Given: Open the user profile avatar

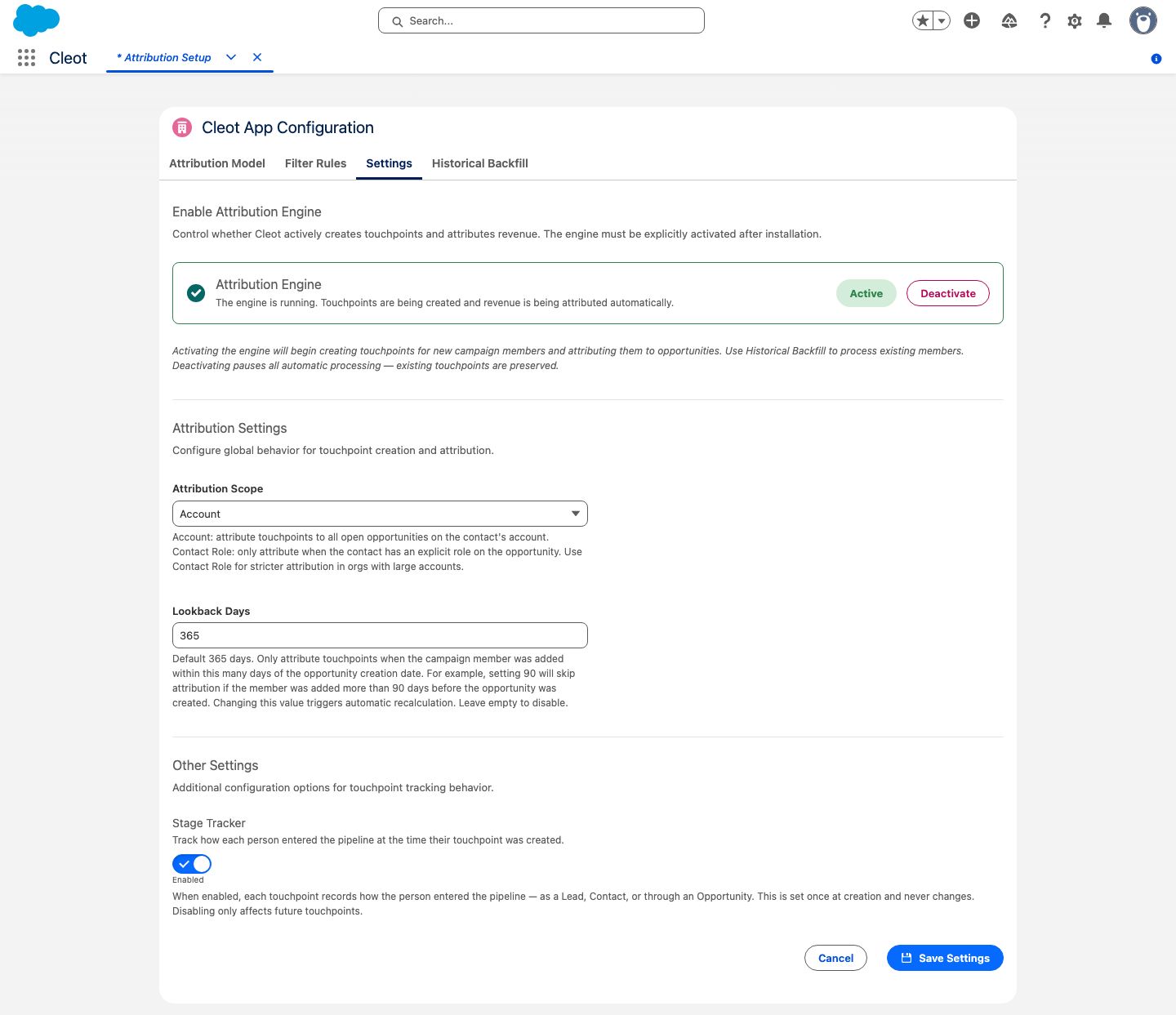Looking at the screenshot, I should 1143,20.
